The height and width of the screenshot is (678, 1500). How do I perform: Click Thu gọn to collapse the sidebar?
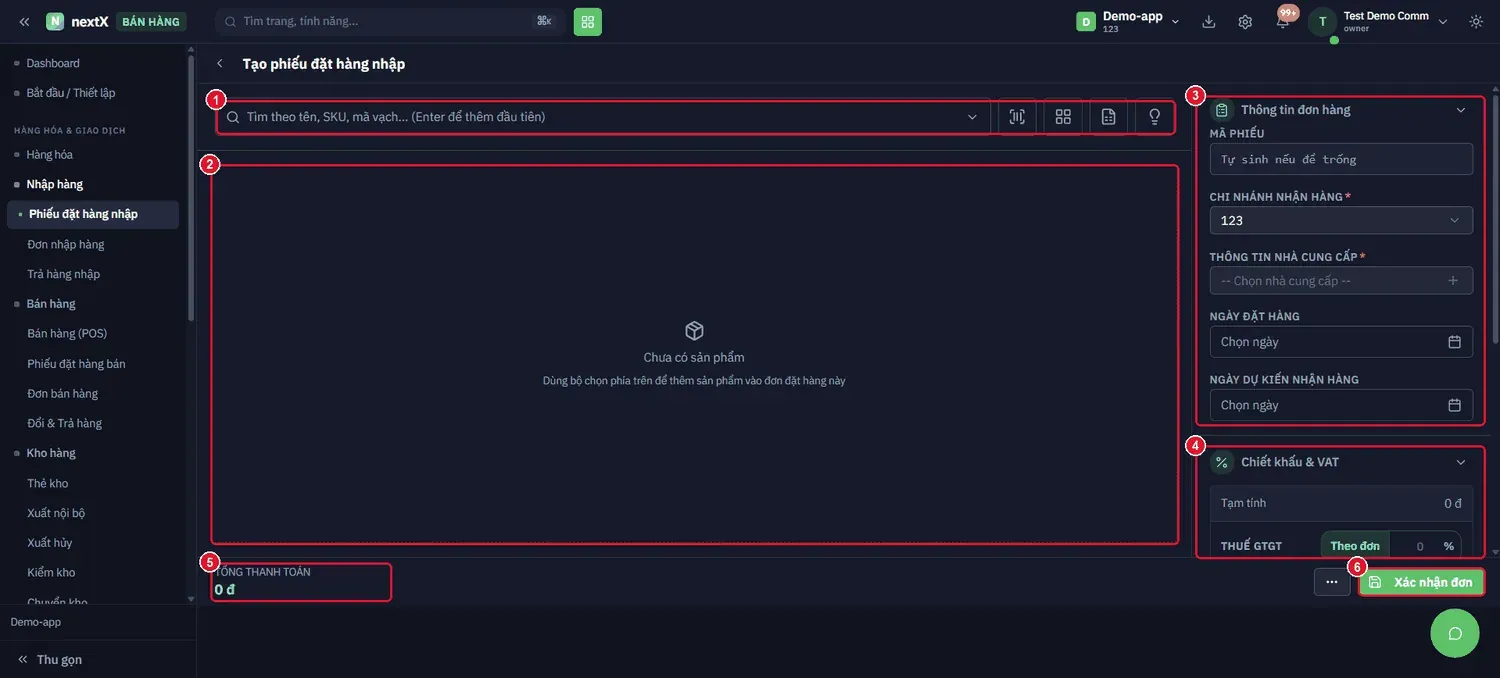click(49, 659)
